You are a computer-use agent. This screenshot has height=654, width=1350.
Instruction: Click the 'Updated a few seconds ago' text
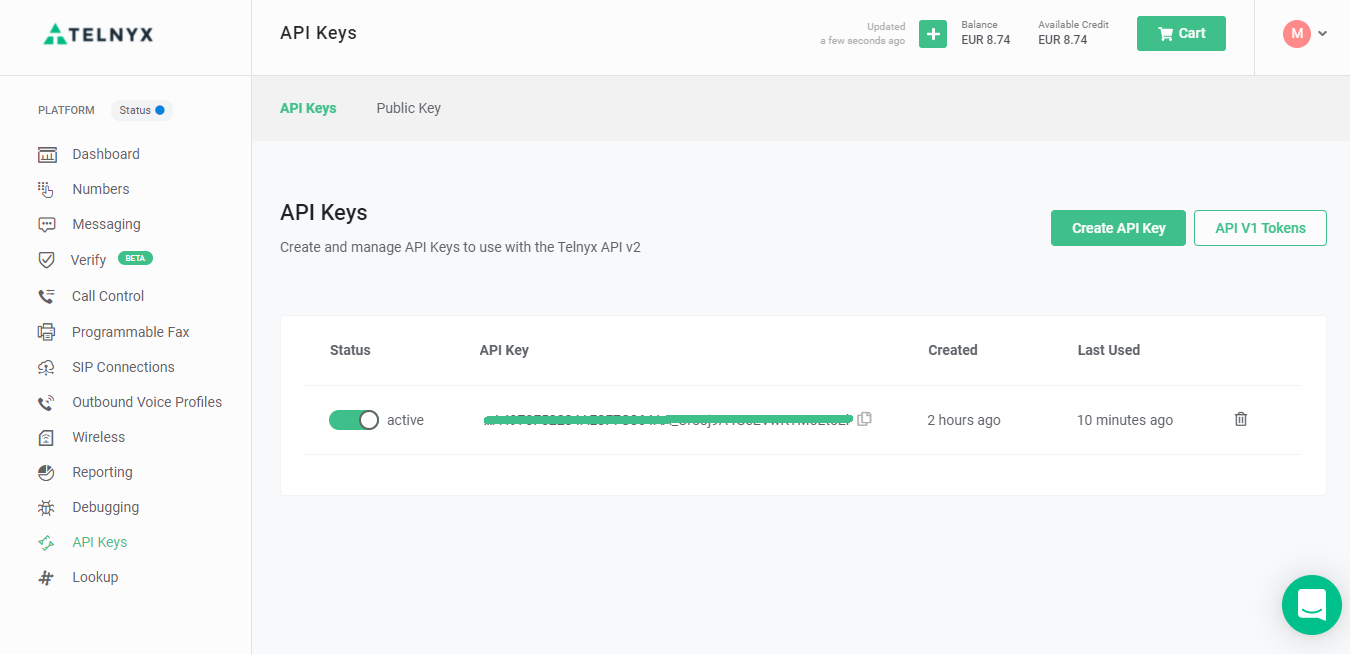[x=863, y=34]
